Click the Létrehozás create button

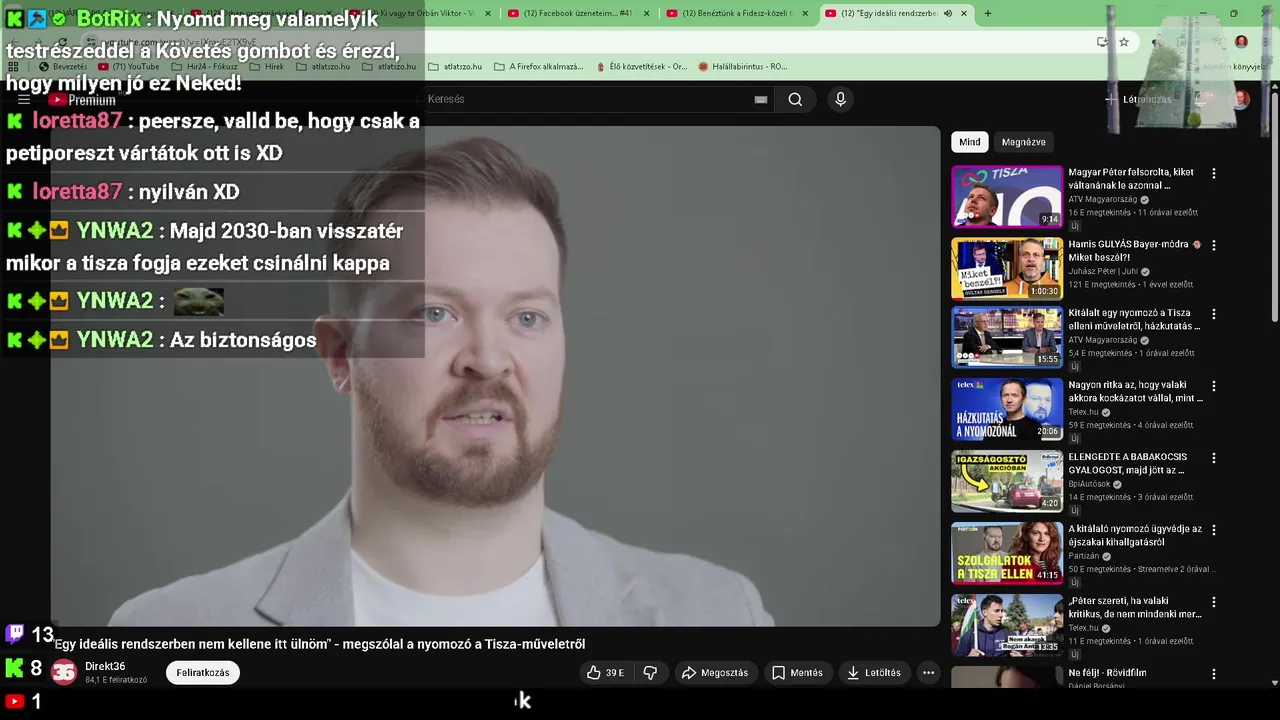(x=1139, y=99)
